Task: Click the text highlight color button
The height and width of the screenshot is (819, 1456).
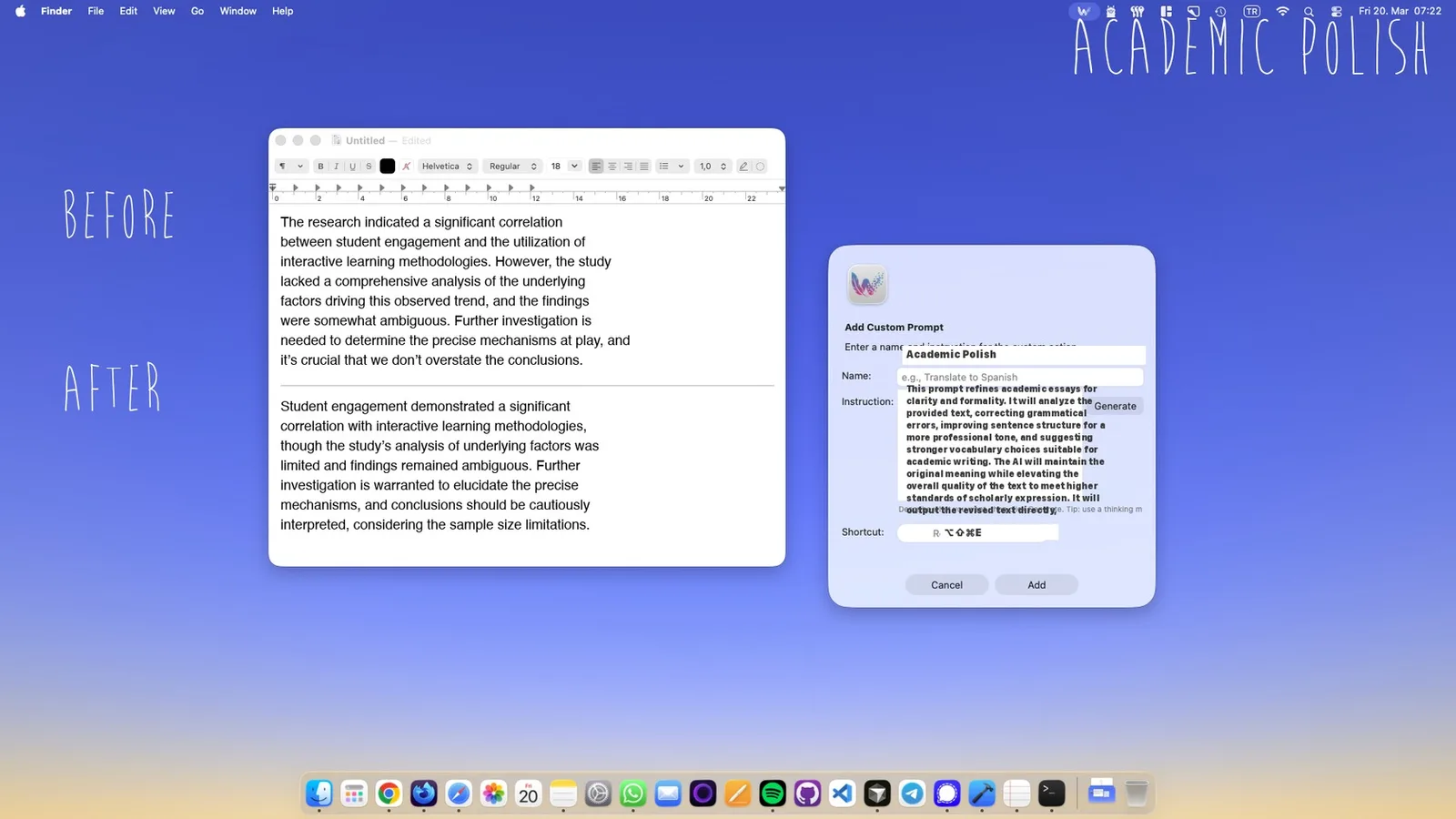Action: click(407, 167)
